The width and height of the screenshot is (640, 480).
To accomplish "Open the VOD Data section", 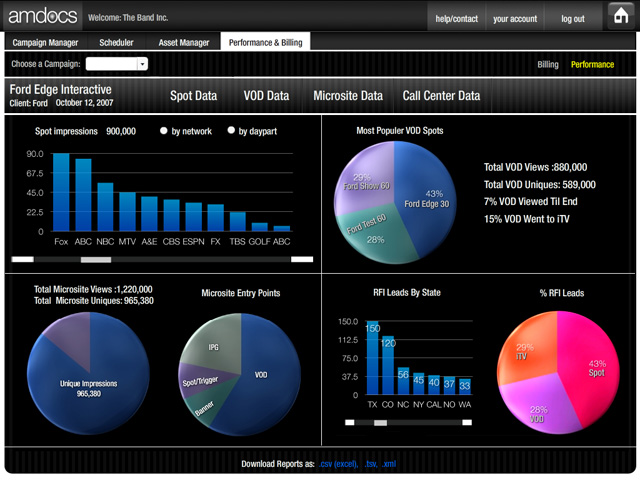I will coord(266,96).
